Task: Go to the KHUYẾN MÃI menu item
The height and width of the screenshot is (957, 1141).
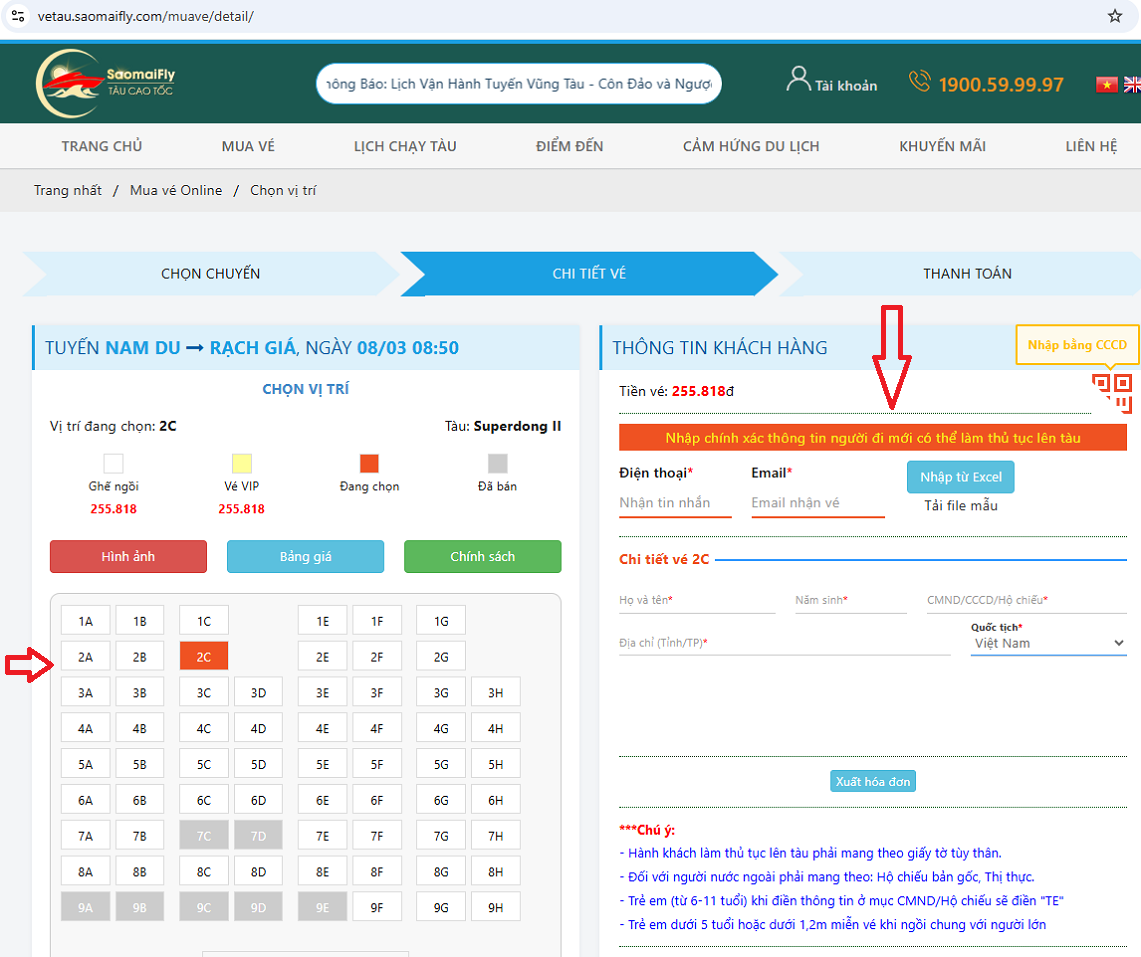Action: coord(942,146)
